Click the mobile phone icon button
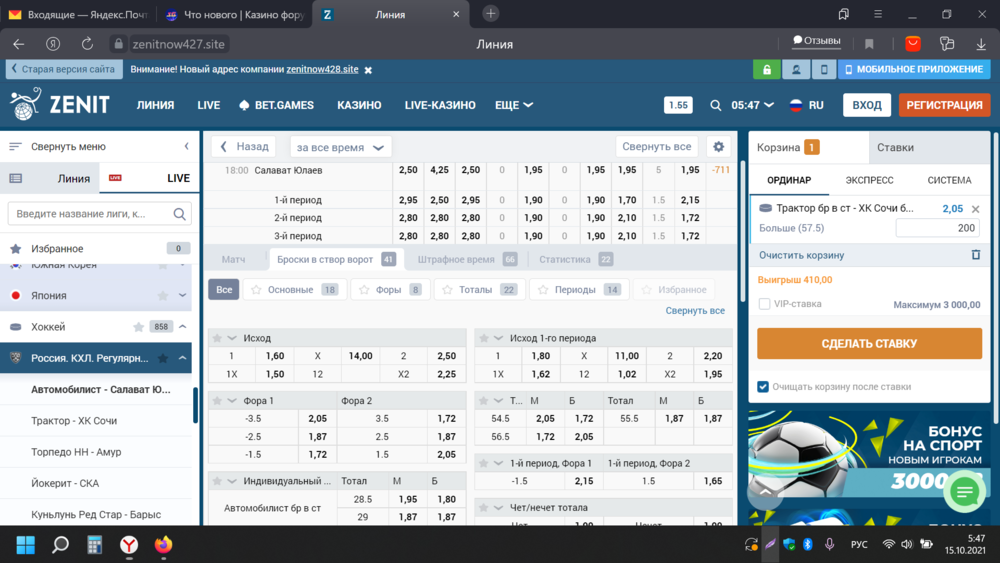This screenshot has height=563, width=1000. click(x=824, y=69)
